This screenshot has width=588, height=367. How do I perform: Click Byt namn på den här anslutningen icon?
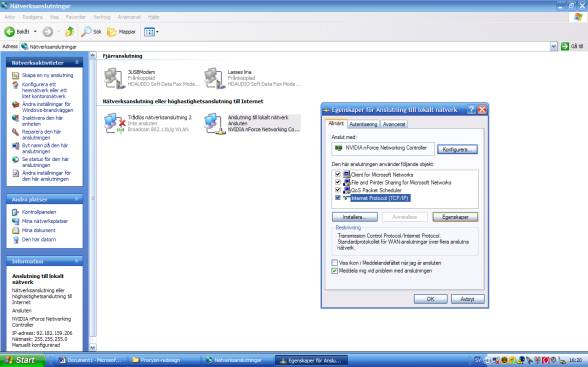[x=15, y=146]
